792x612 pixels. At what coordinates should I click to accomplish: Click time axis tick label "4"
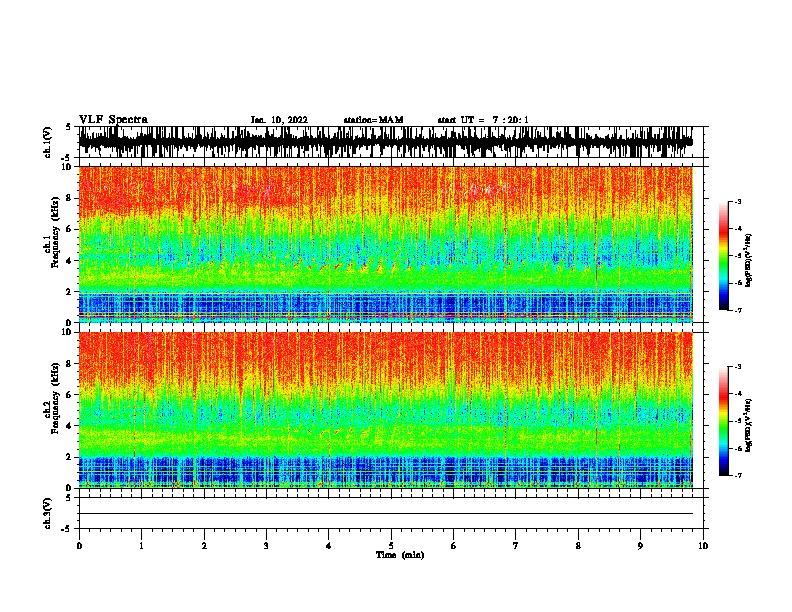click(x=329, y=545)
